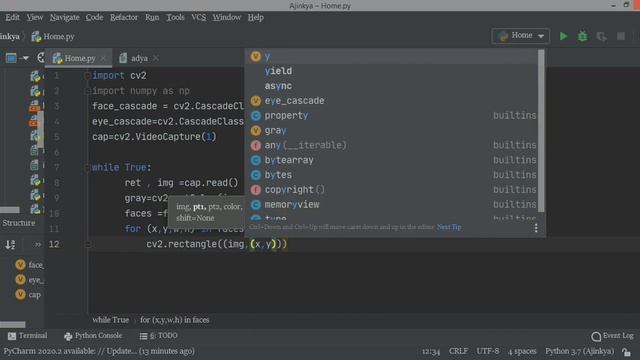This screenshot has height=360, width=640.
Task: Click line number 12 in the gutter
Action: (54, 244)
